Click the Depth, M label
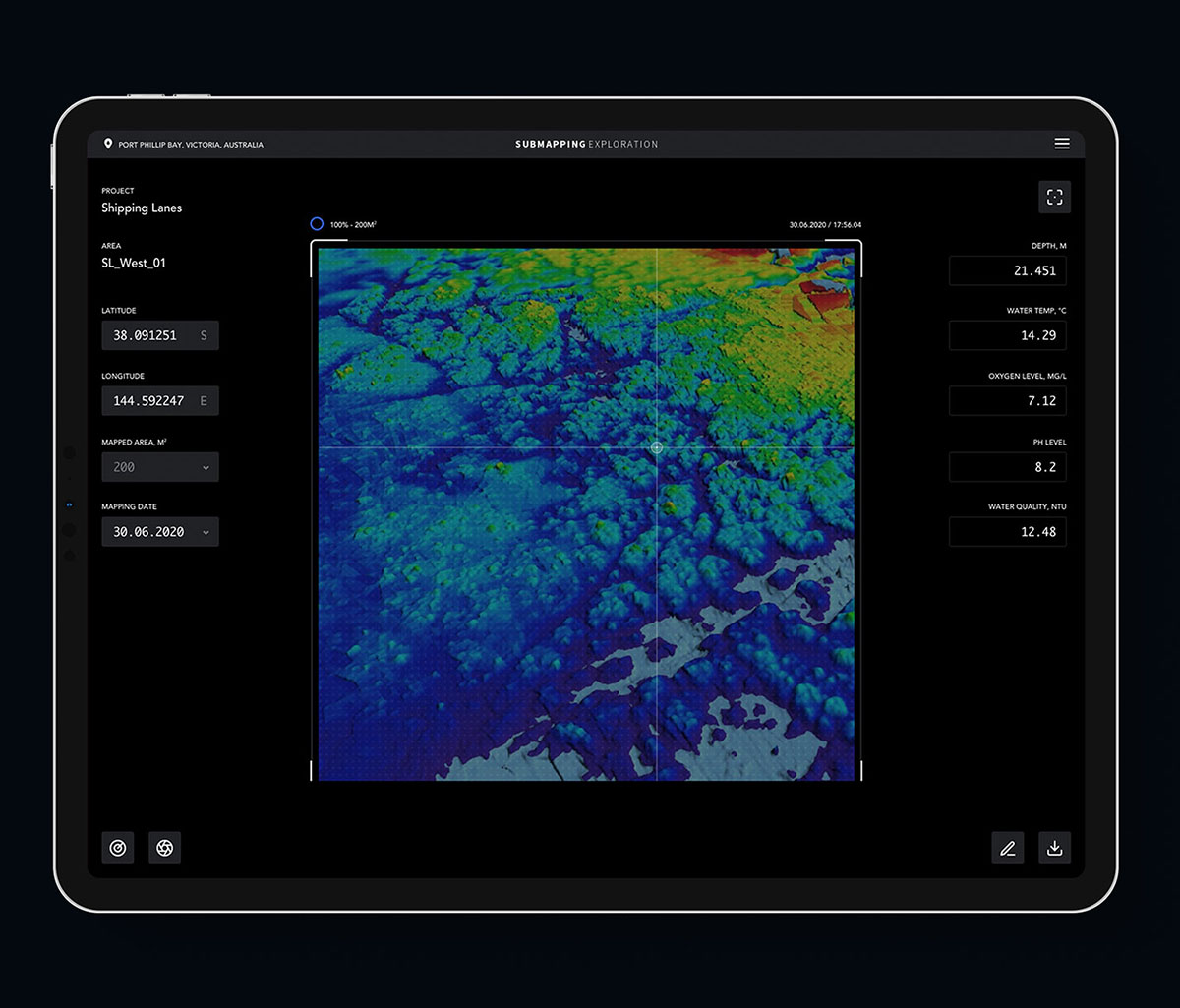This screenshot has width=1180, height=1008. click(x=1049, y=246)
